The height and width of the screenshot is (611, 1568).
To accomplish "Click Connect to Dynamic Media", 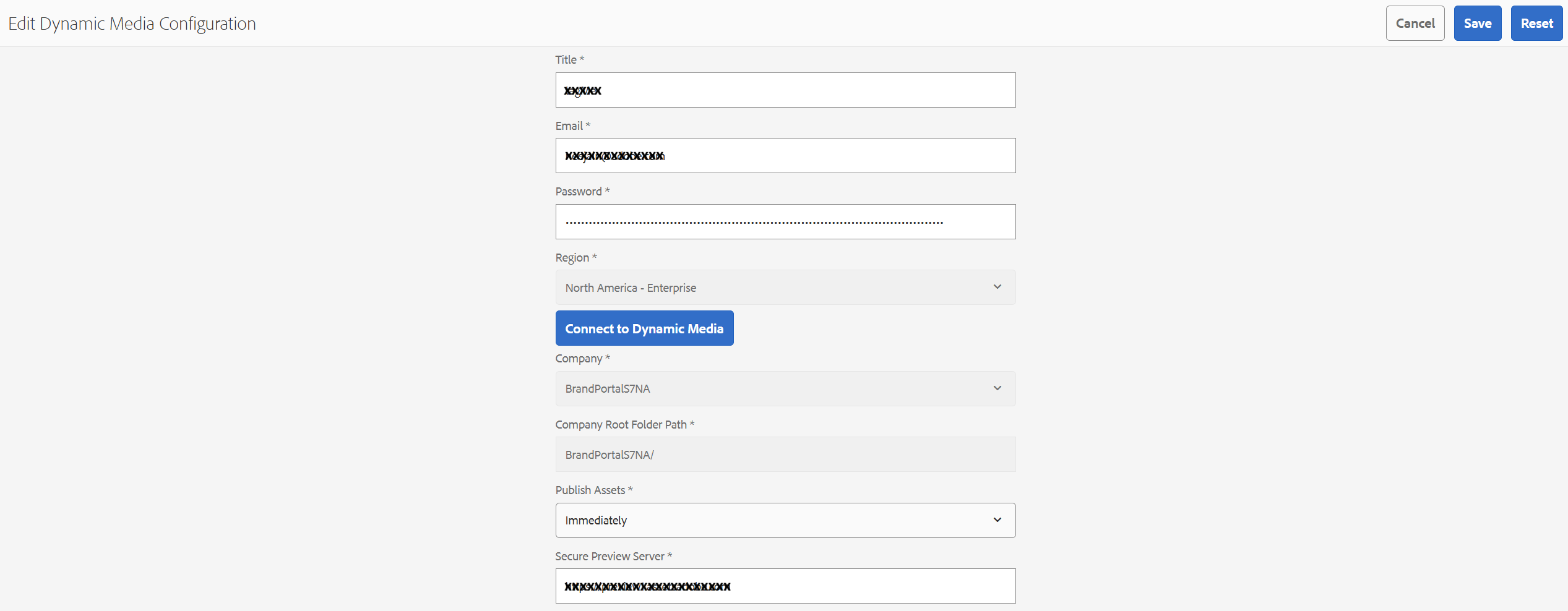I will click(644, 328).
